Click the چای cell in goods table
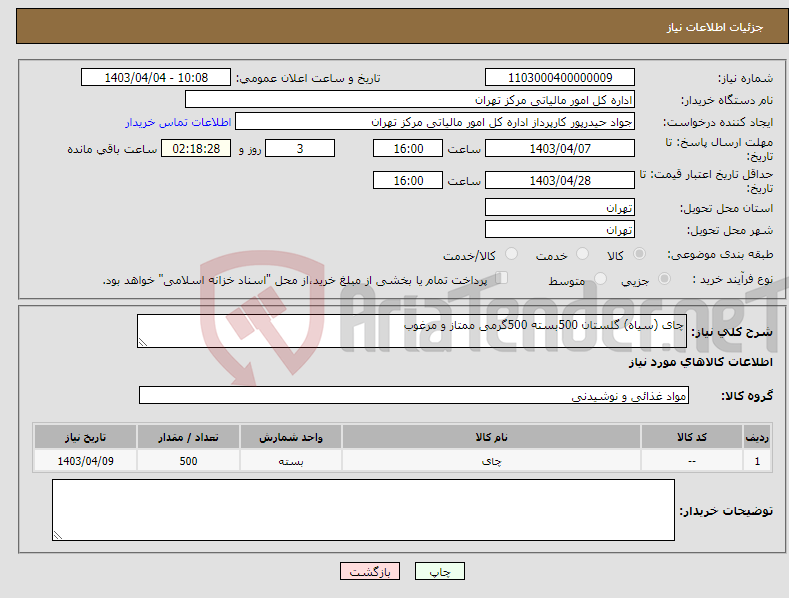 coord(491,461)
